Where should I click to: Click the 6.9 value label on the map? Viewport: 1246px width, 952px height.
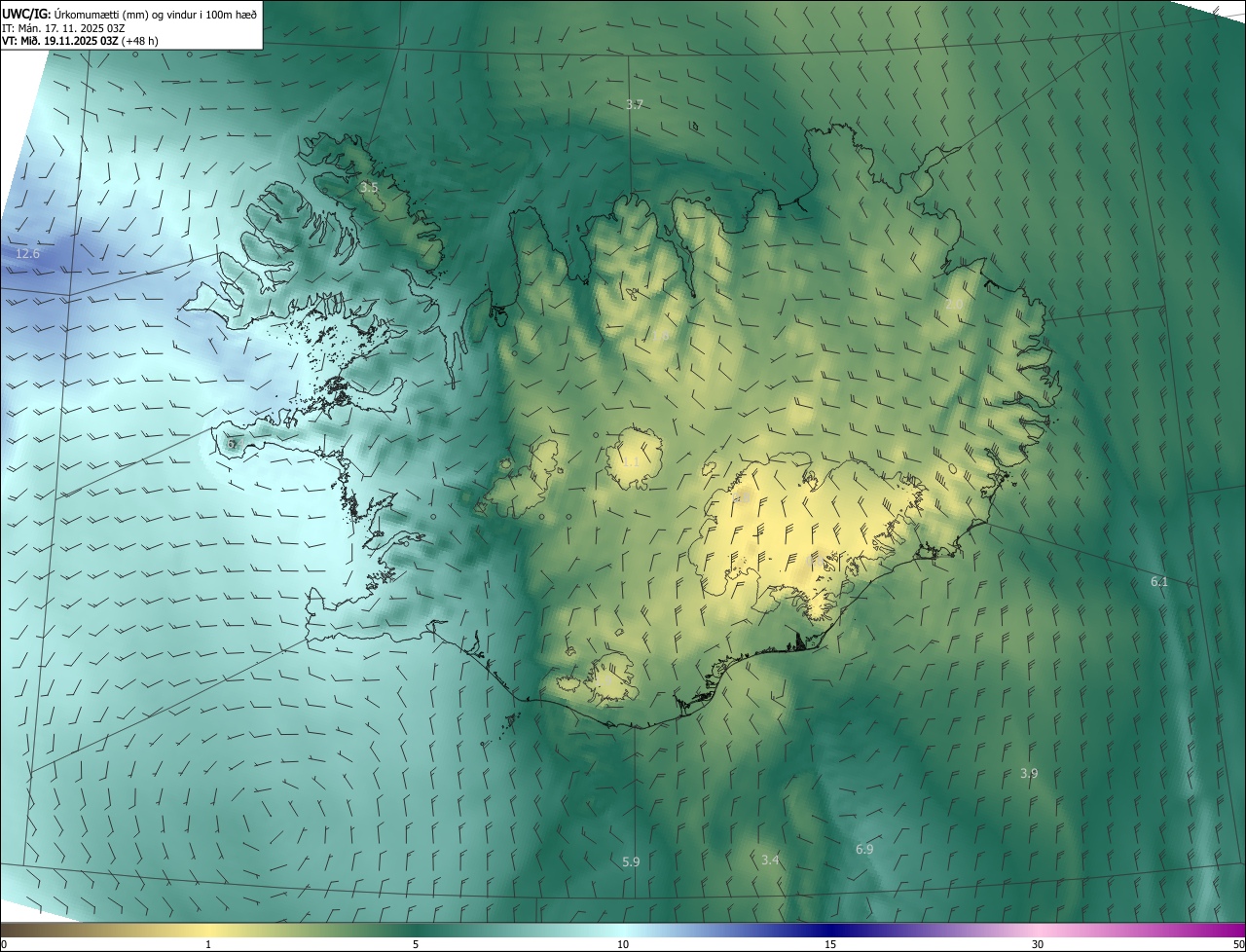click(864, 850)
